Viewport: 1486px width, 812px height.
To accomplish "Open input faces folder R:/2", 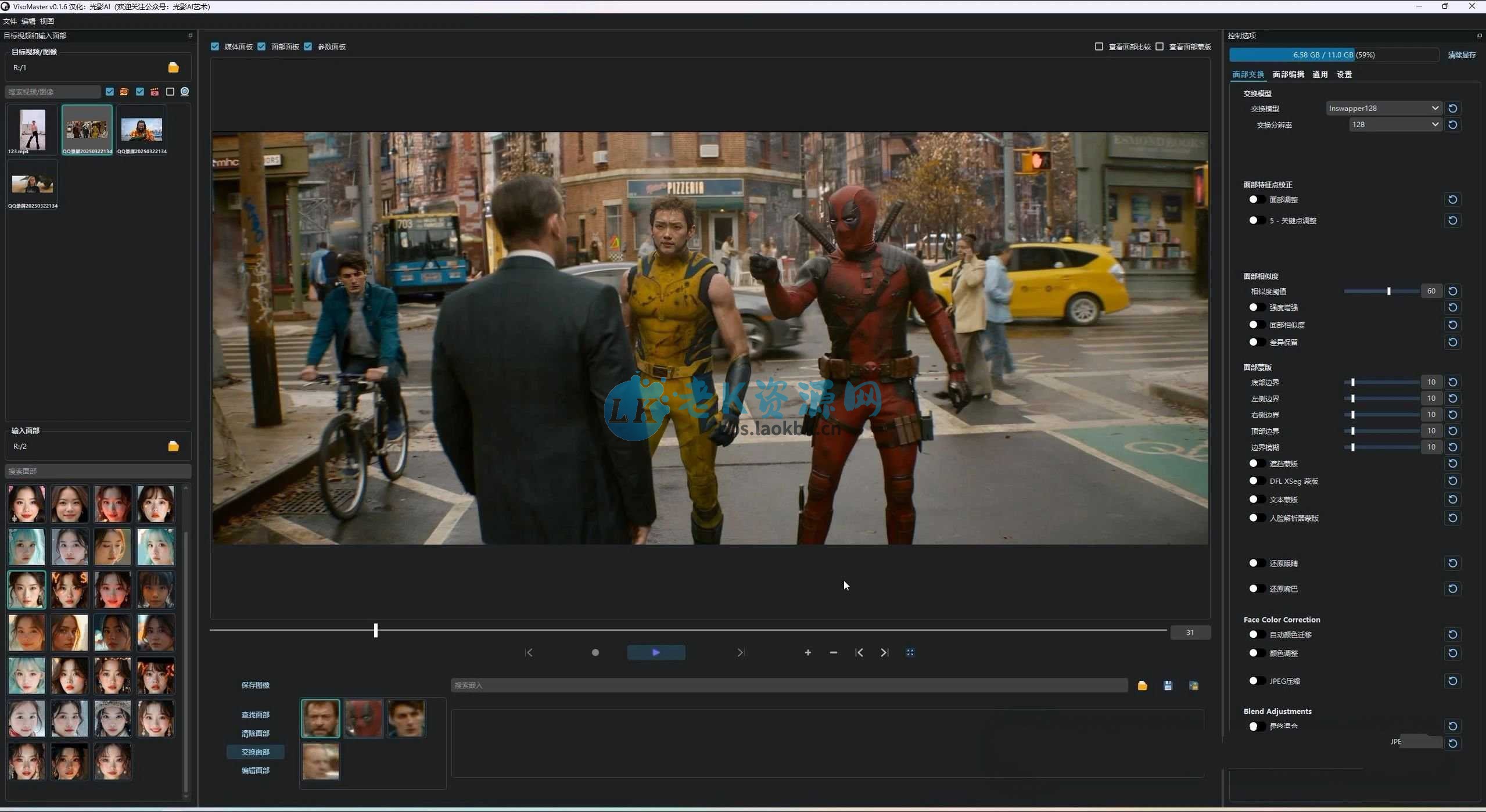I will [x=173, y=446].
